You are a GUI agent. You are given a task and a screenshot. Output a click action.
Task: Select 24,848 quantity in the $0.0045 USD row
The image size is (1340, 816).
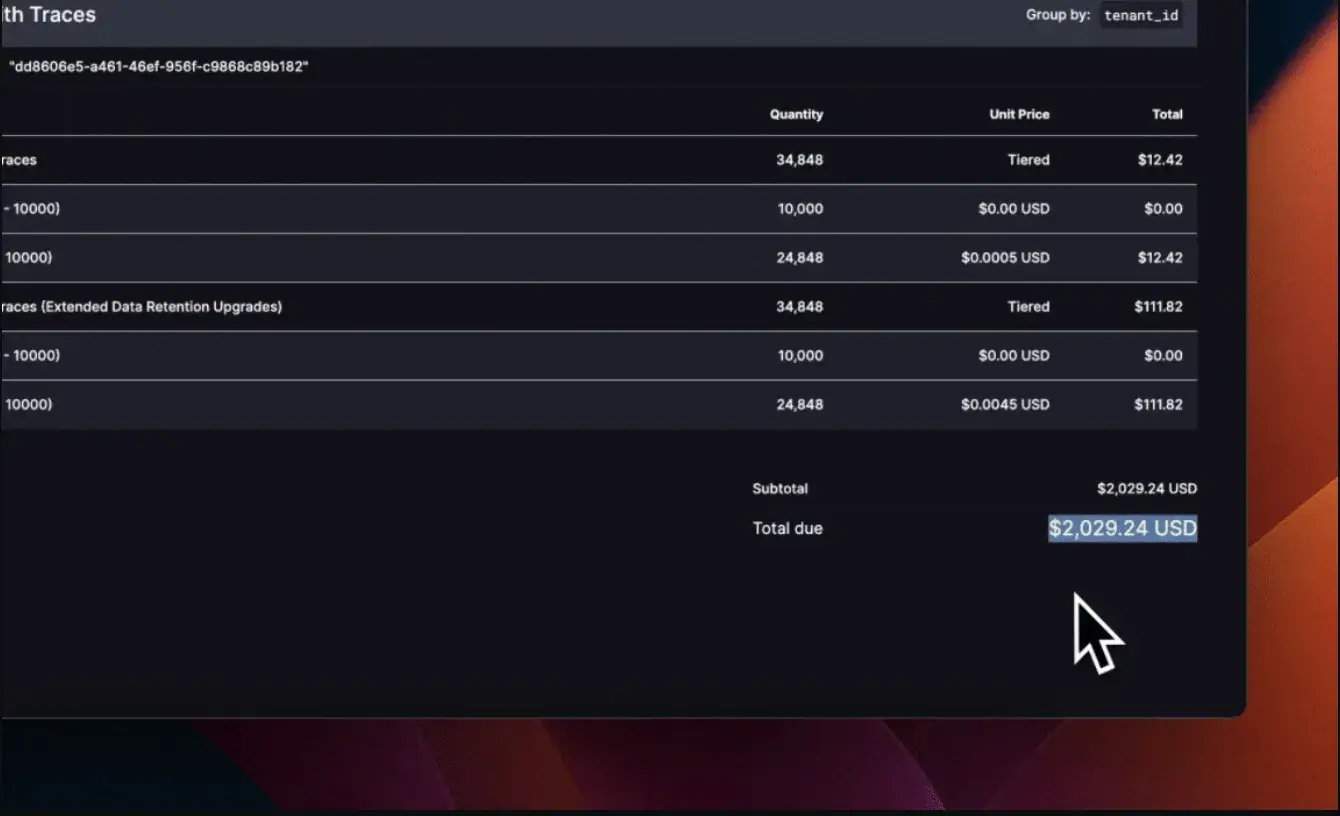pos(800,405)
